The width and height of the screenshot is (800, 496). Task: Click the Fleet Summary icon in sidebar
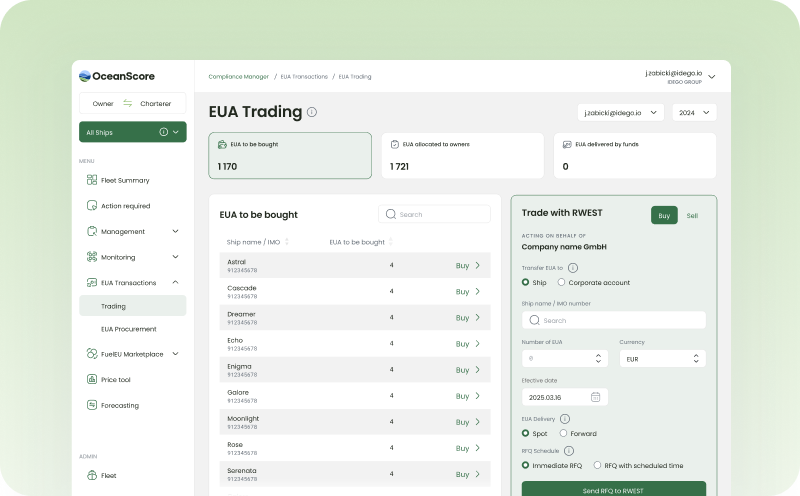click(91, 180)
